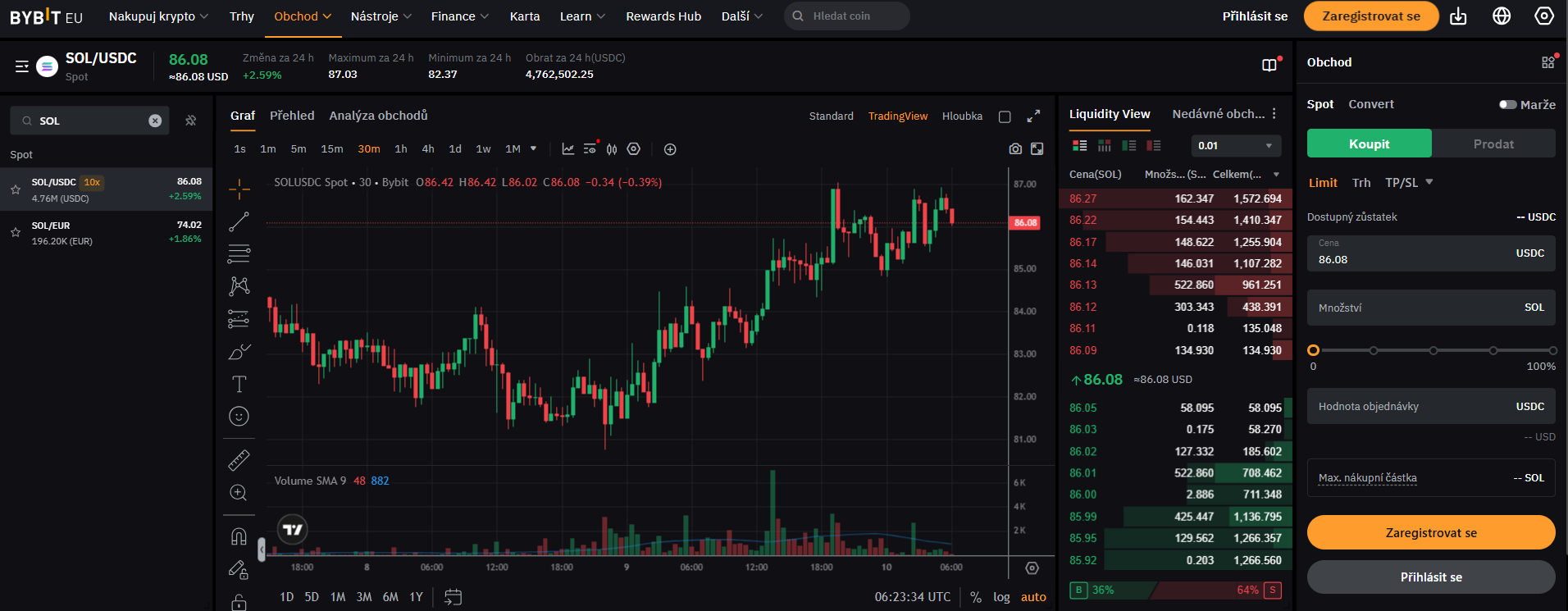
Task: Click the order amount slider handle
Action: [1313, 350]
